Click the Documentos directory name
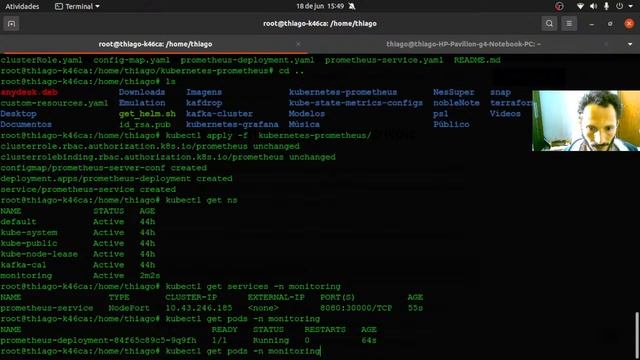The width and height of the screenshot is (640, 360). (x=26, y=124)
